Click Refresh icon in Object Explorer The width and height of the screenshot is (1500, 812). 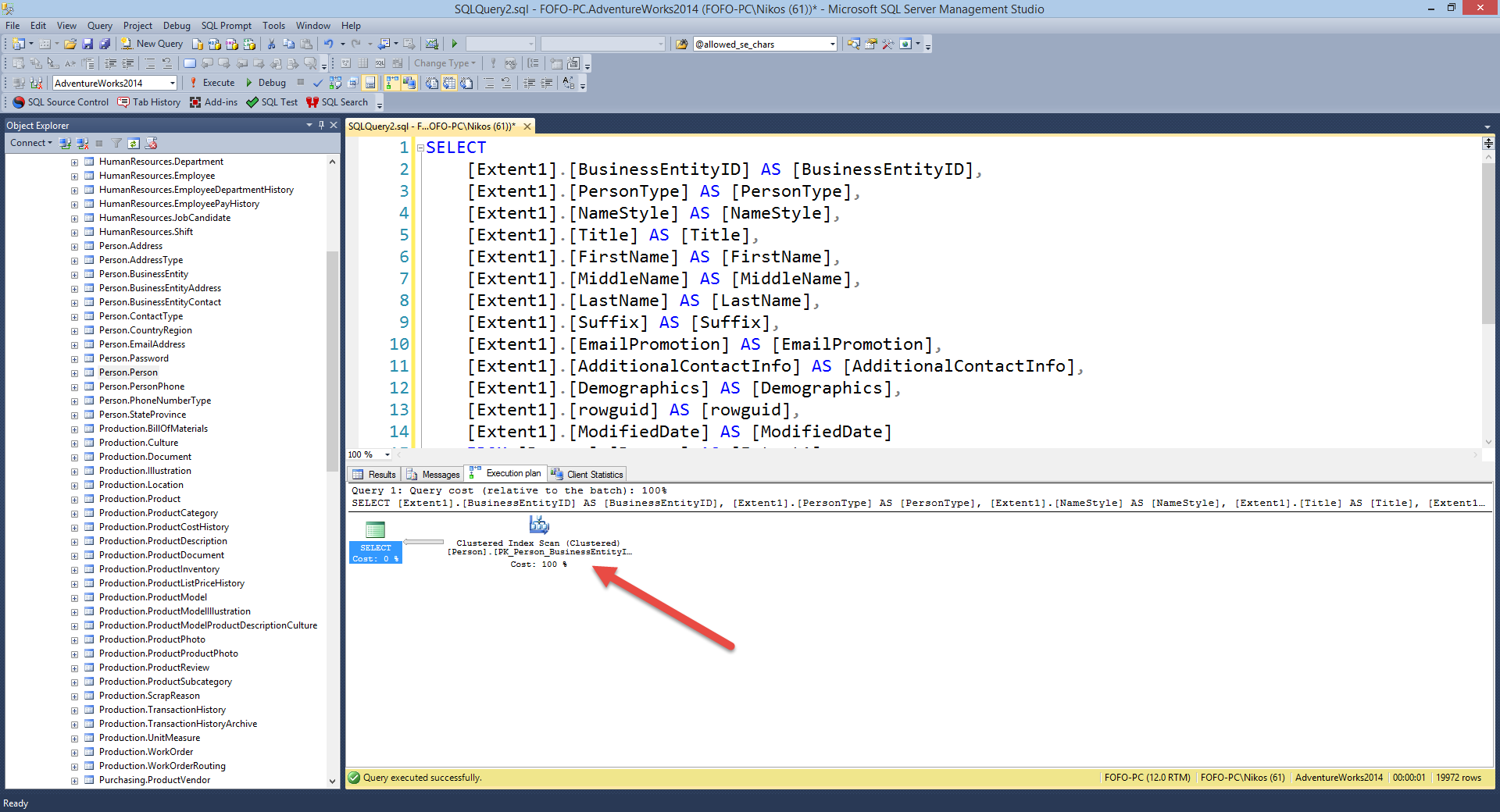pos(134,143)
